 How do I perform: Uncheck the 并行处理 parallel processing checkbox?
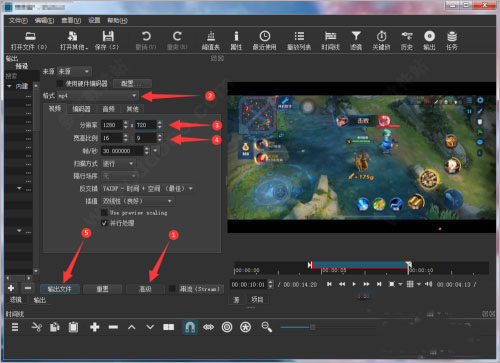coord(104,223)
